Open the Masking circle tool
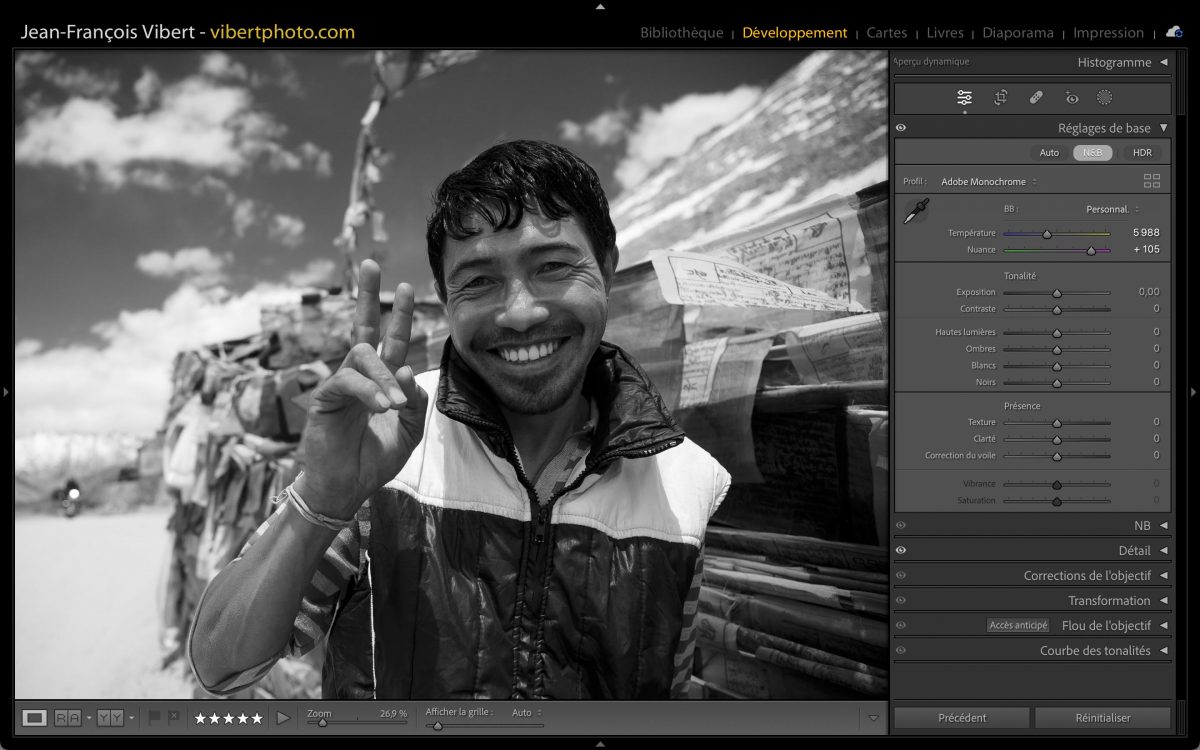The width and height of the screenshot is (1200, 750). 1104,97
